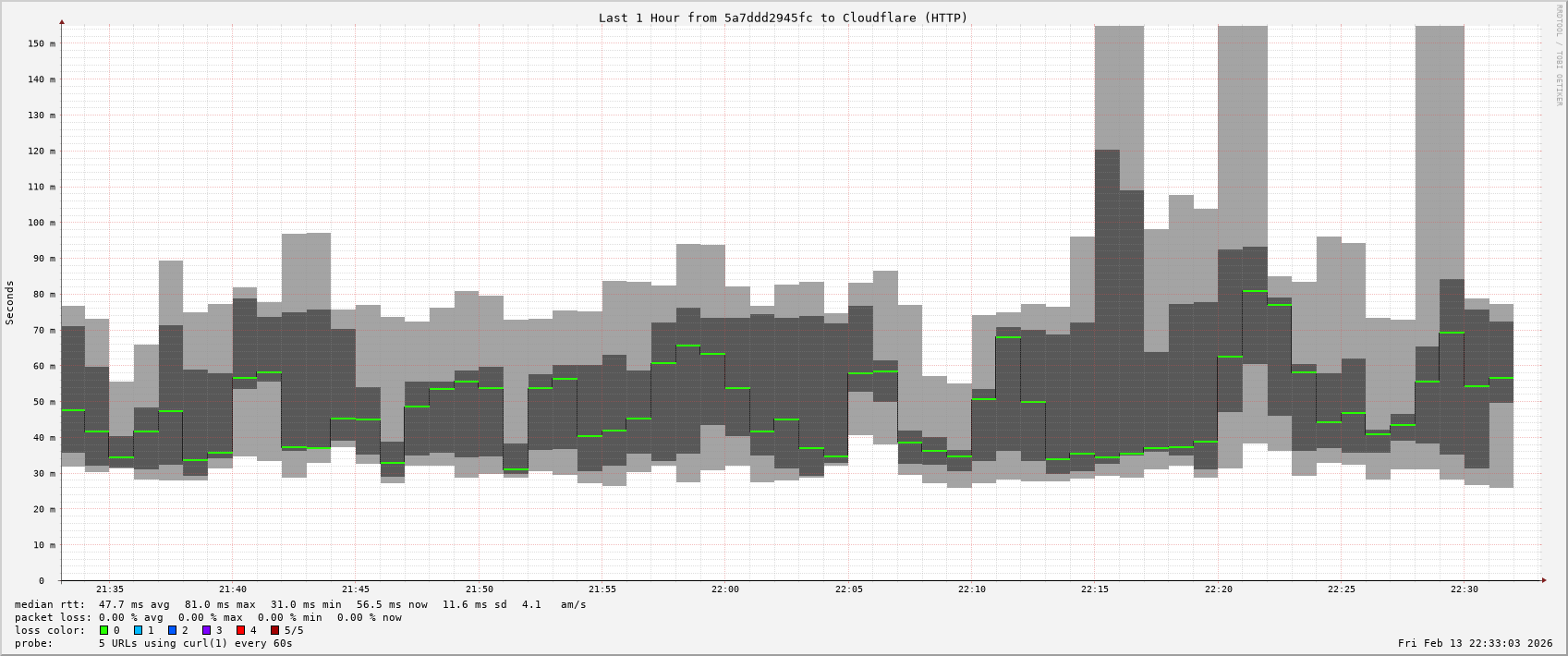Select the 21:50 time axis label
Image resolution: width=1568 pixels, height=656 pixels.
tap(479, 589)
